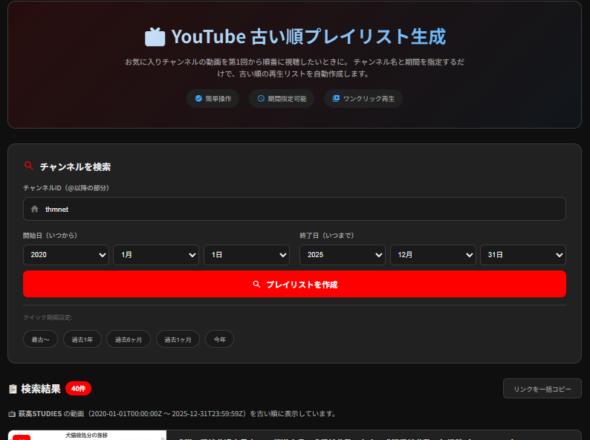This screenshot has width=590, height=440.
Task: Click the ワンクリック再生 feature badge text
Action: click(x=369, y=99)
